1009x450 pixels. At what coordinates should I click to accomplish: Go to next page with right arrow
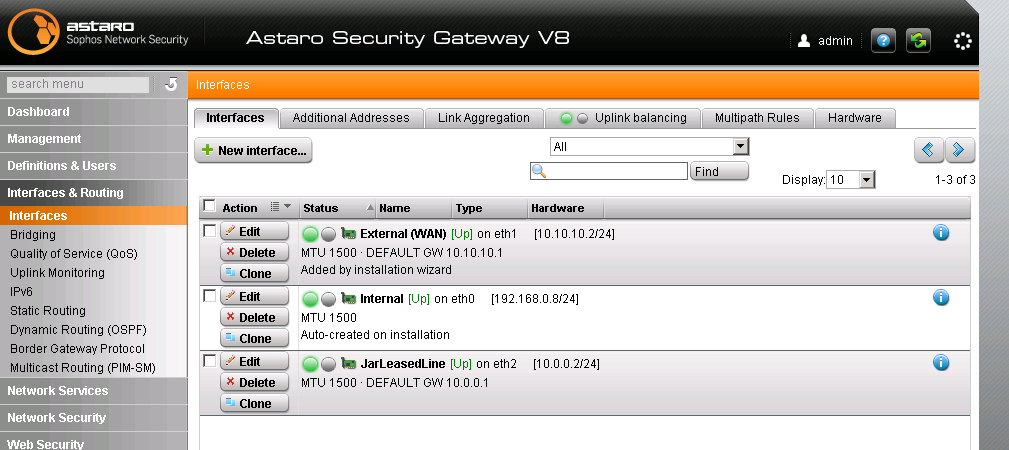click(959, 150)
